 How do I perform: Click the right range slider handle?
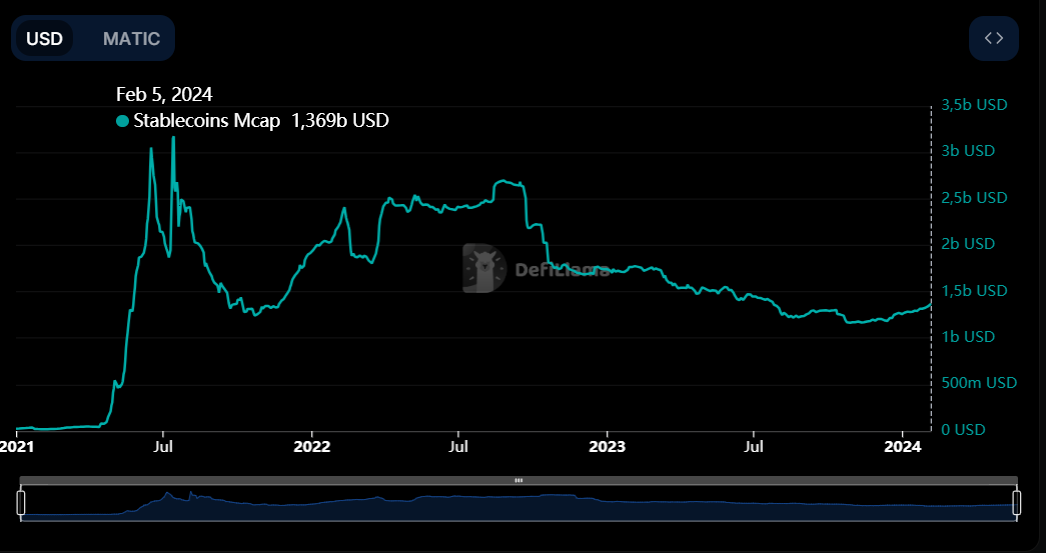click(x=1017, y=502)
